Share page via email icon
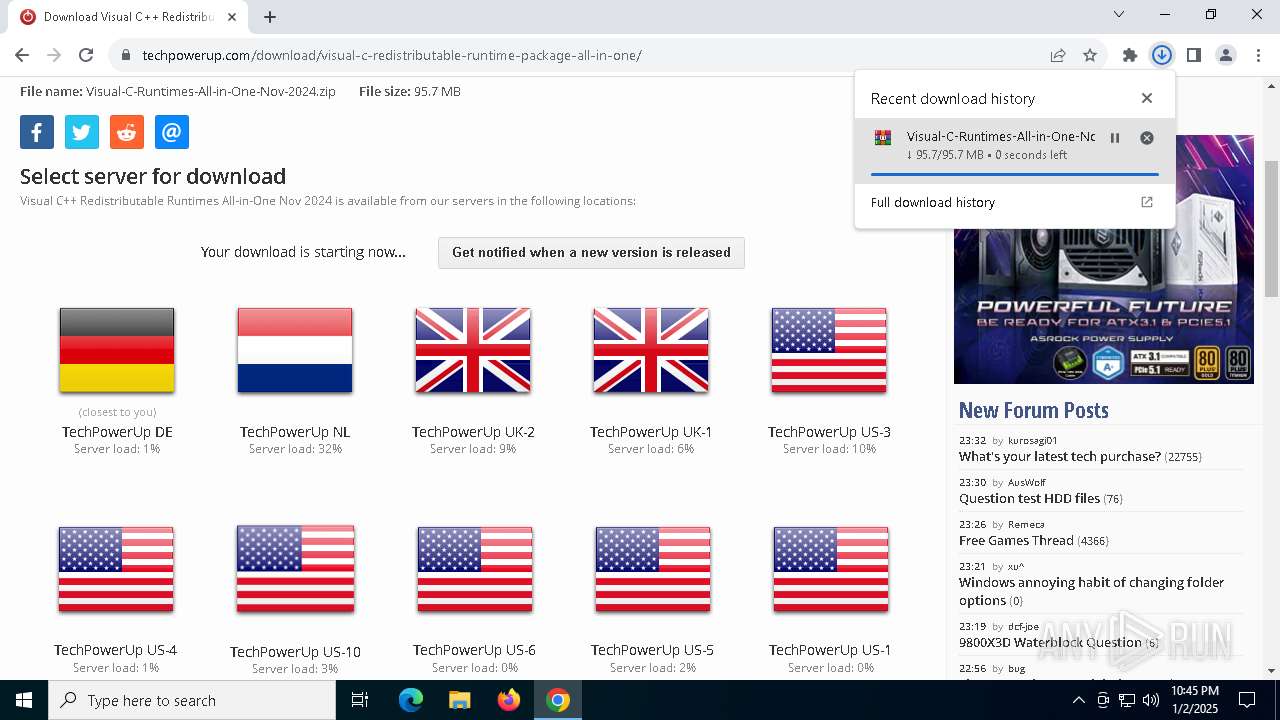The image size is (1280, 720). pyautogui.click(x=172, y=132)
